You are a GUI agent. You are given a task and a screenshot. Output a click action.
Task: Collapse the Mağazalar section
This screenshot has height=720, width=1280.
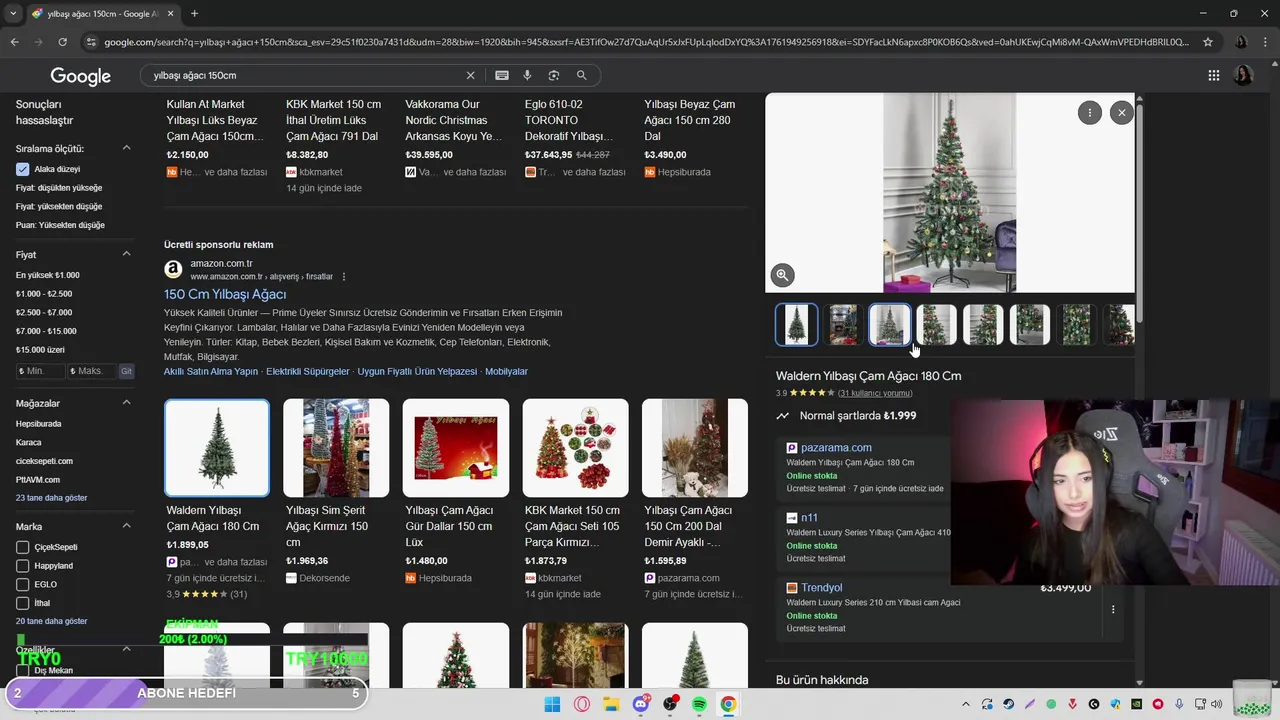[x=126, y=403]
